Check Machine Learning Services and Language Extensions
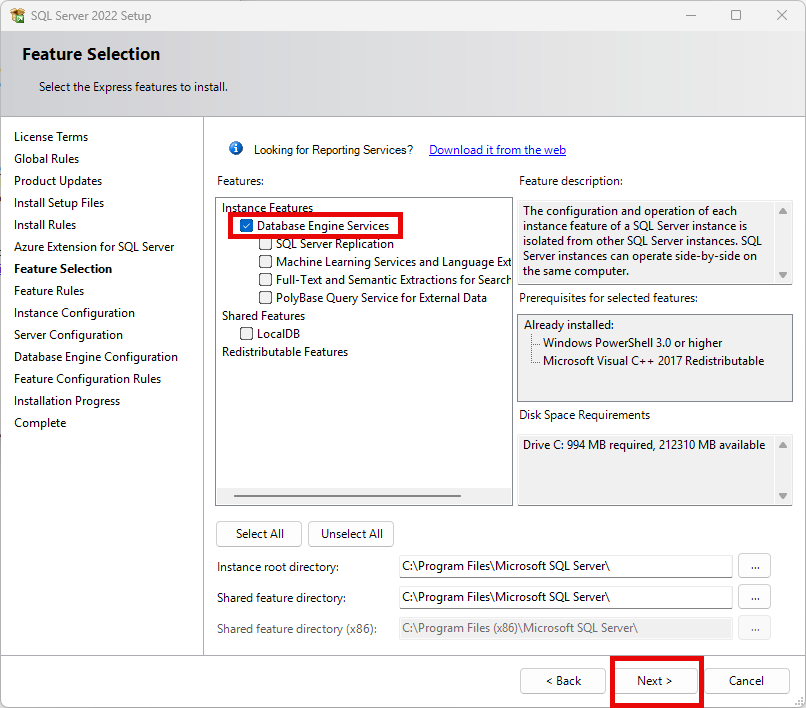806x708 pixels. (x=265, y=262)
